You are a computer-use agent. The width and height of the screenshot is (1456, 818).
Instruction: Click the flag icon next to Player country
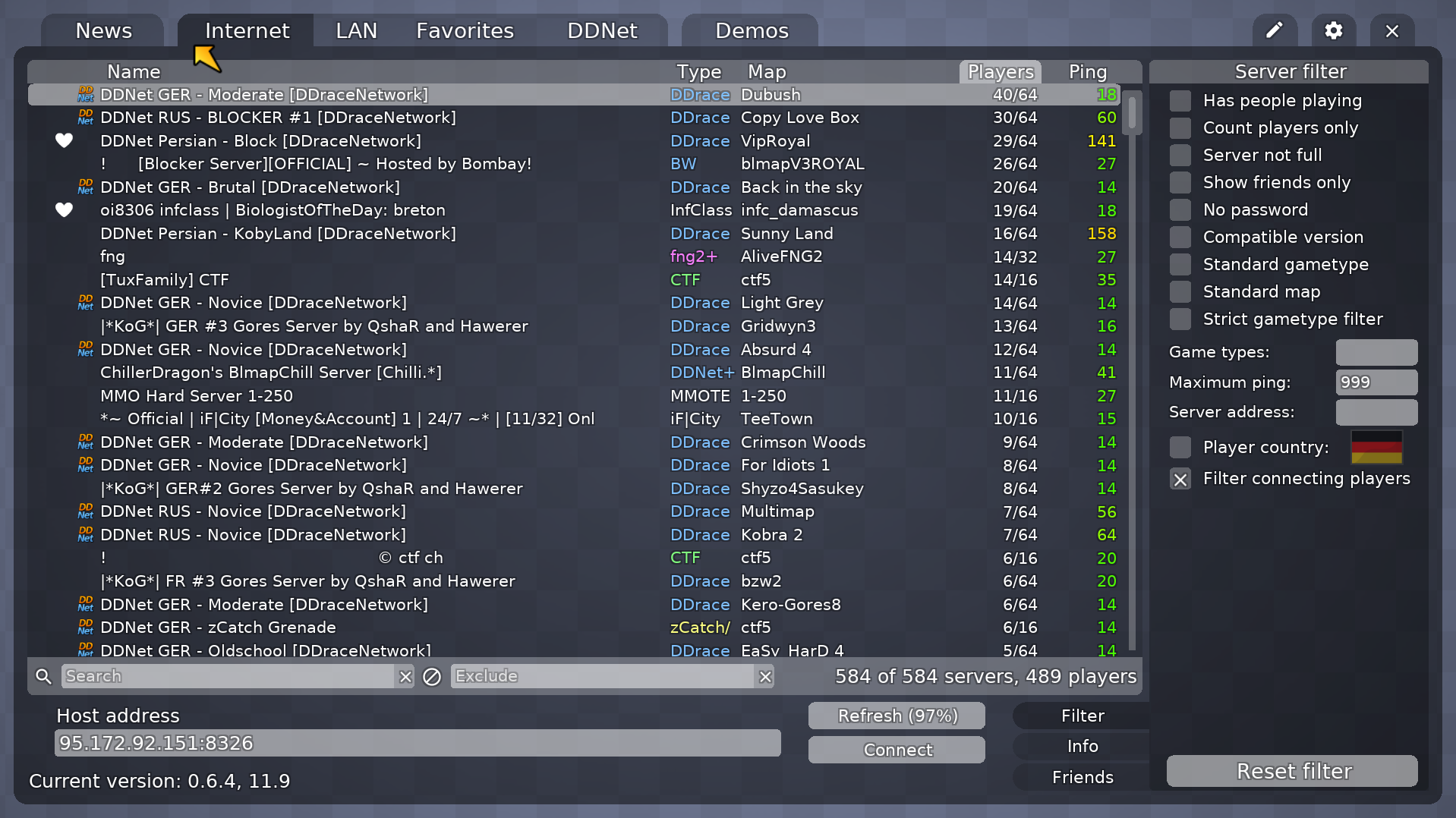[1376, 447]
